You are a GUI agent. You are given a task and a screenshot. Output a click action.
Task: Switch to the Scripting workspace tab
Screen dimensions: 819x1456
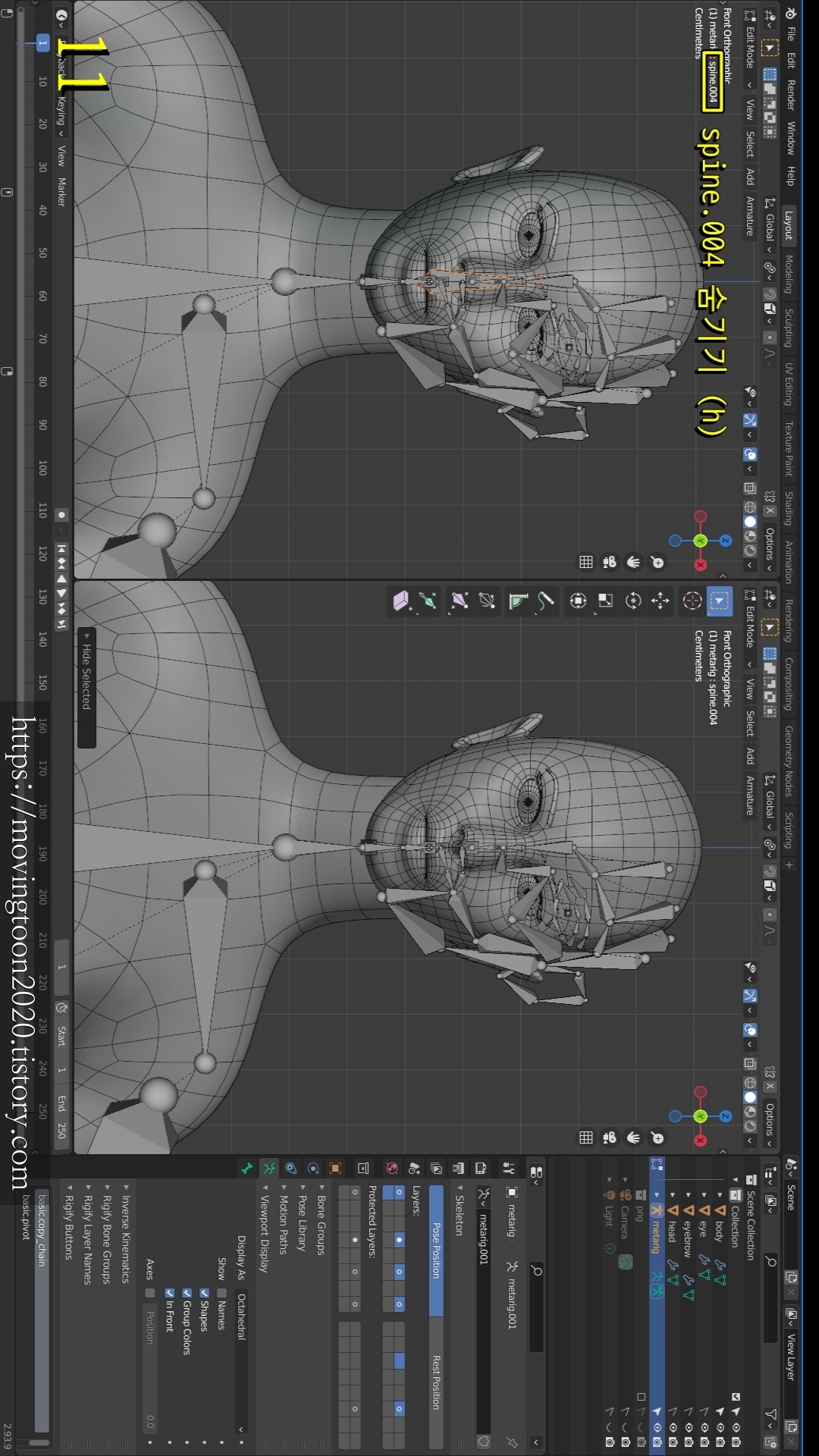click(789, 830)
